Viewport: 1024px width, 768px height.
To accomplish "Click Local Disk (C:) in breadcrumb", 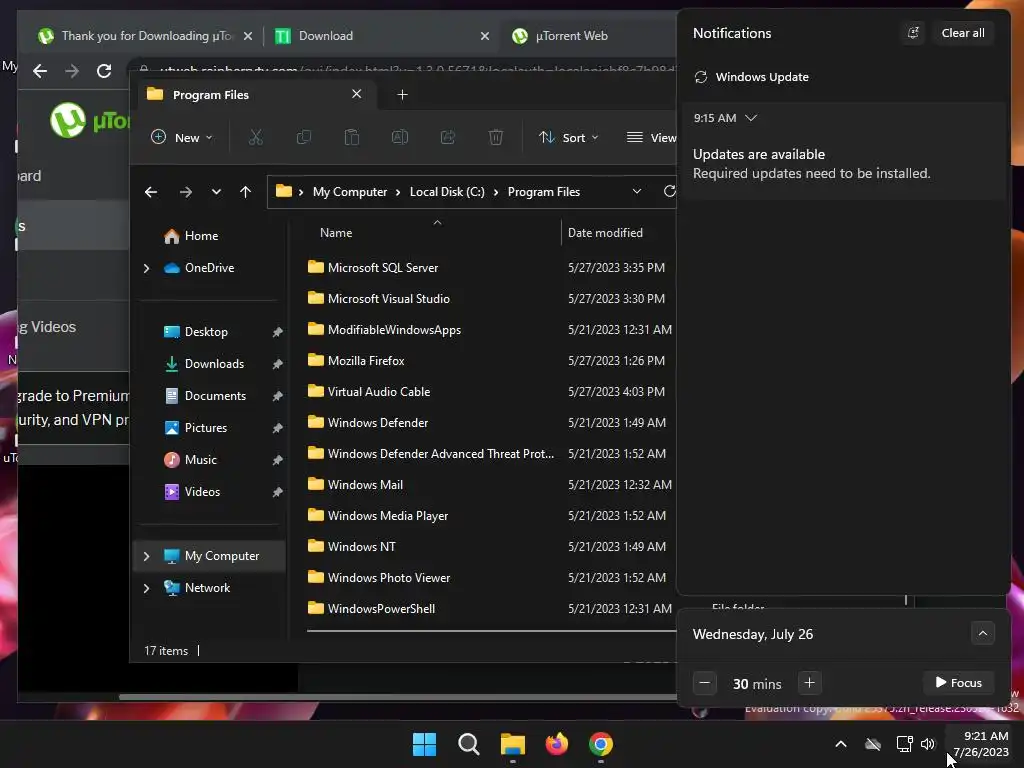I will click(447, 192).
